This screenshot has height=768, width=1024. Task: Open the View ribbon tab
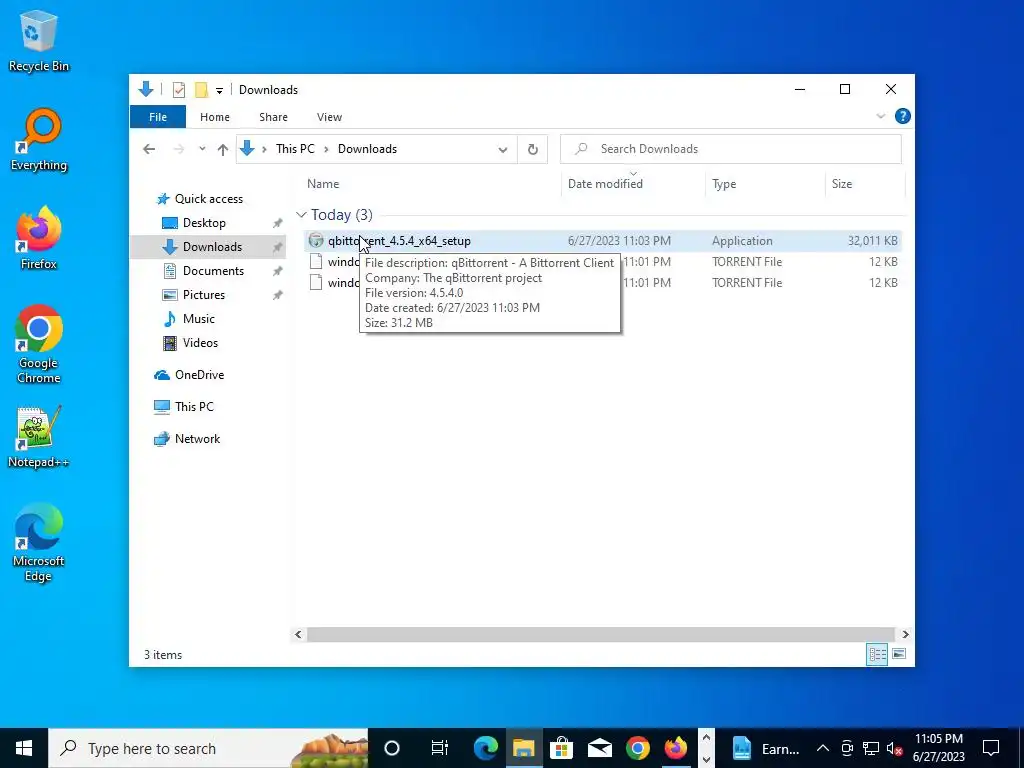point(329,117)
